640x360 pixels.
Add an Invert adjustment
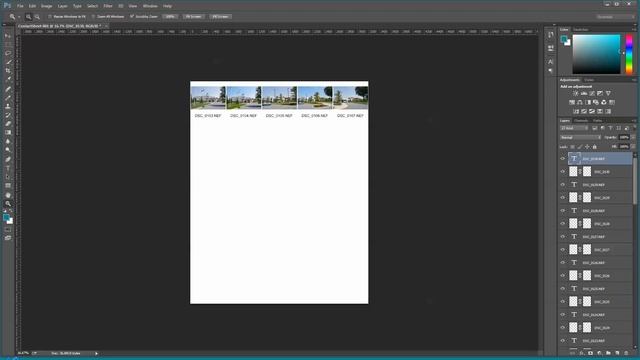[x=576, y=111]
